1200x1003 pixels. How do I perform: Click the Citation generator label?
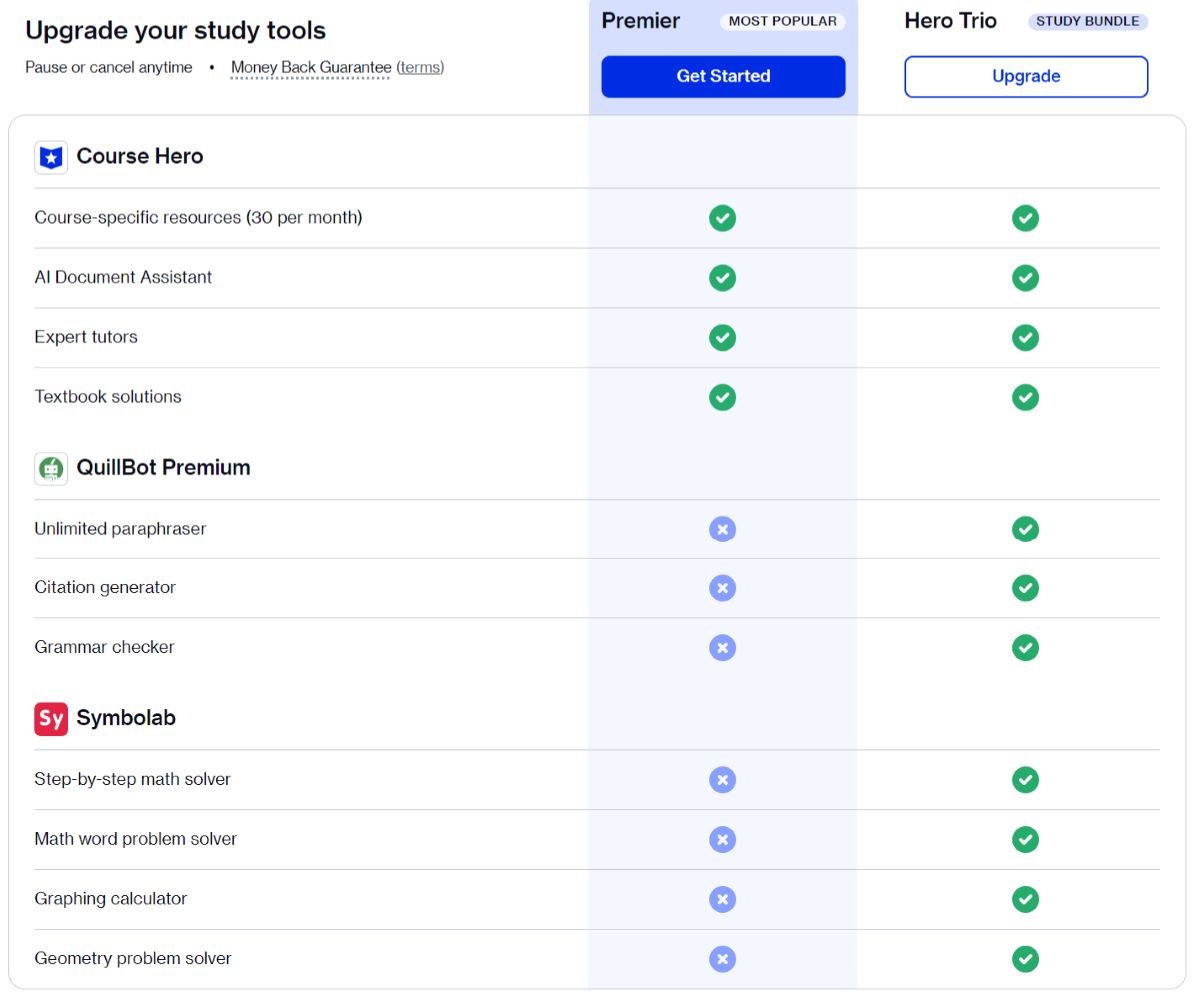[105, 587]
